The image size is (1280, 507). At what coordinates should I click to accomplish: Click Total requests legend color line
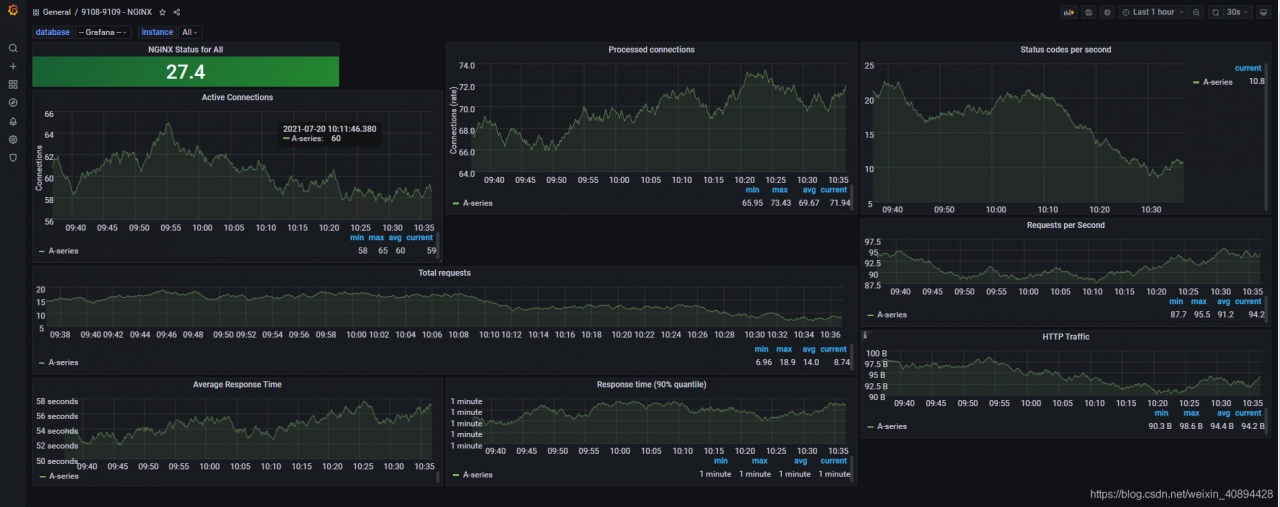(41, 362)
